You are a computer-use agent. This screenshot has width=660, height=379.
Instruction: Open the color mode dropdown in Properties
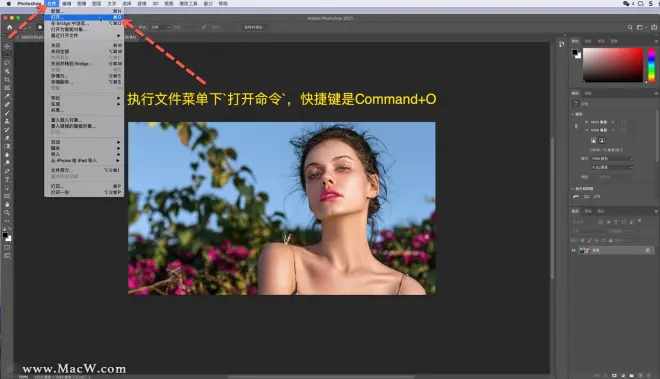click(612, 159)
